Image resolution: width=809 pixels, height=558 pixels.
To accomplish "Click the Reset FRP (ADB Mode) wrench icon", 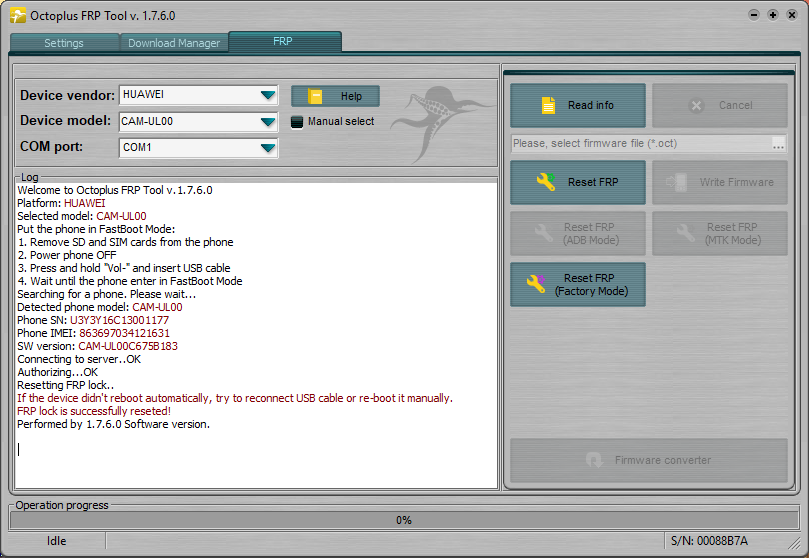I will (x=544, y=233).
